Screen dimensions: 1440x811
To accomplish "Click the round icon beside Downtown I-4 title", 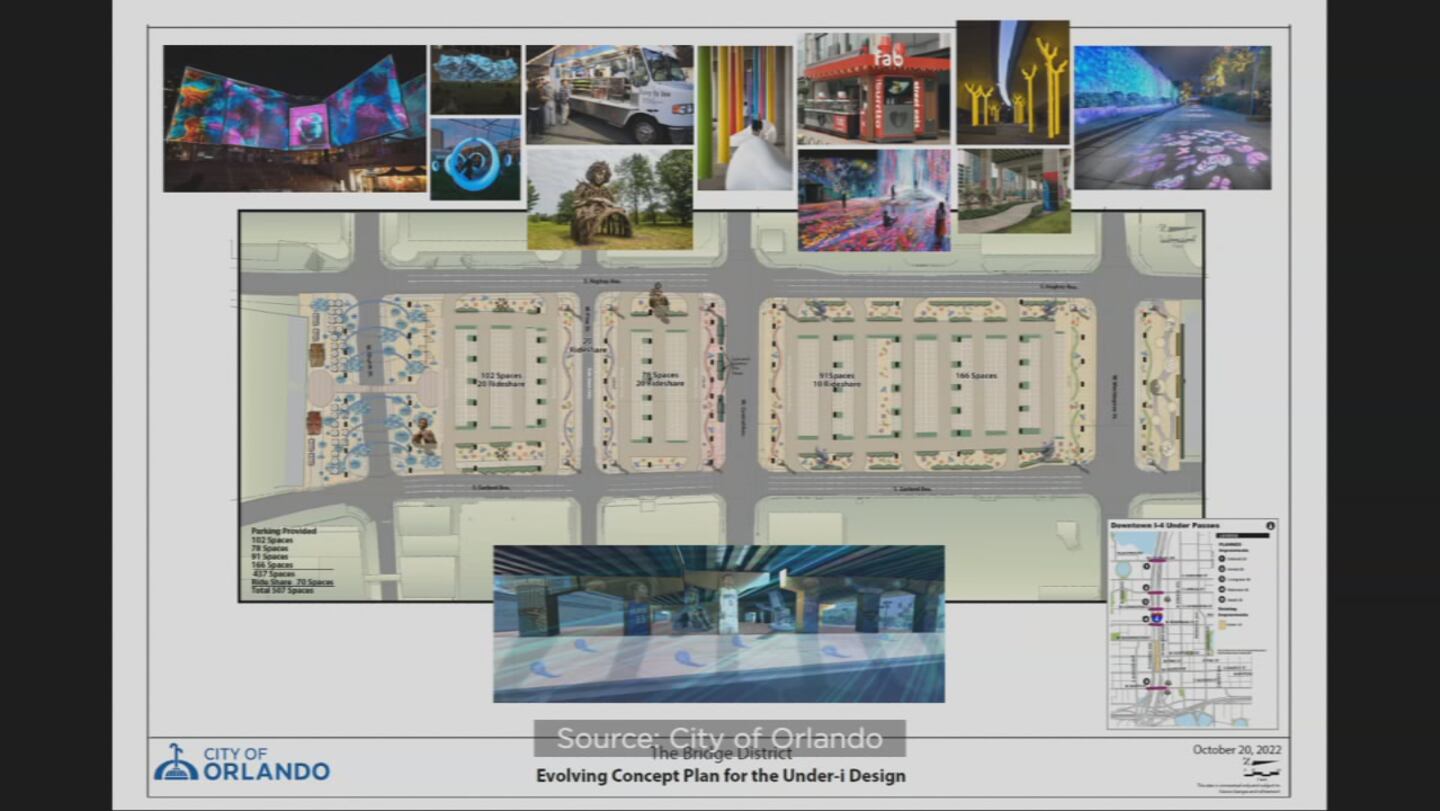I will coord(1270,525).
